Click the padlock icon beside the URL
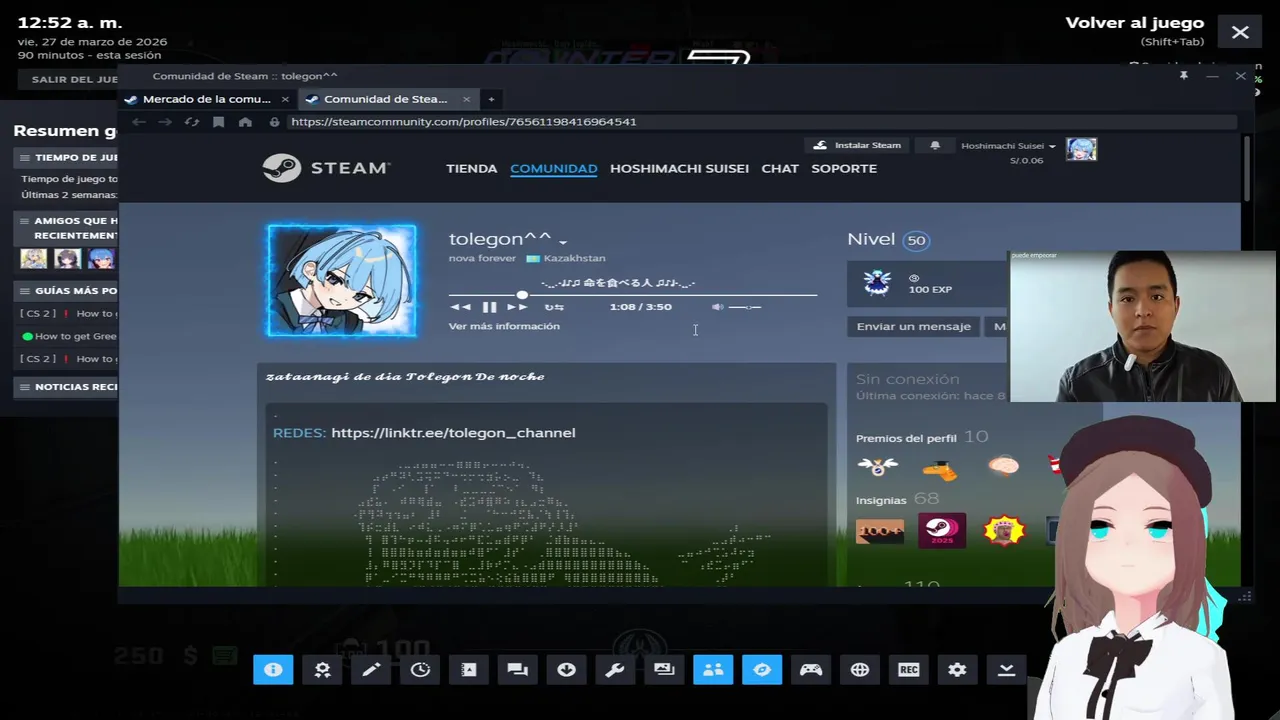 pyautogui.click(x=274, y=122)
